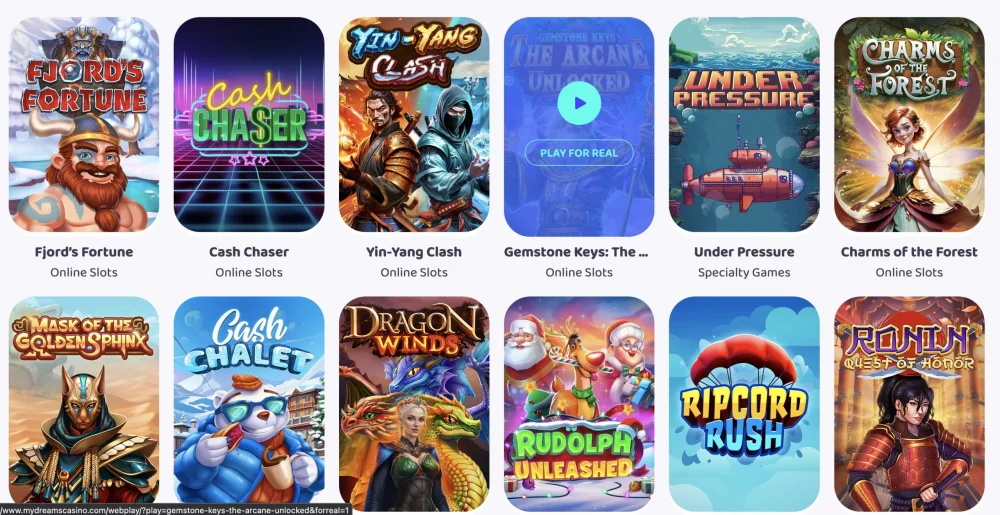Screen dimensions: 1000x515
Task: Click the play icon on Gemstone Keys
Action: [x=579, y=103]
